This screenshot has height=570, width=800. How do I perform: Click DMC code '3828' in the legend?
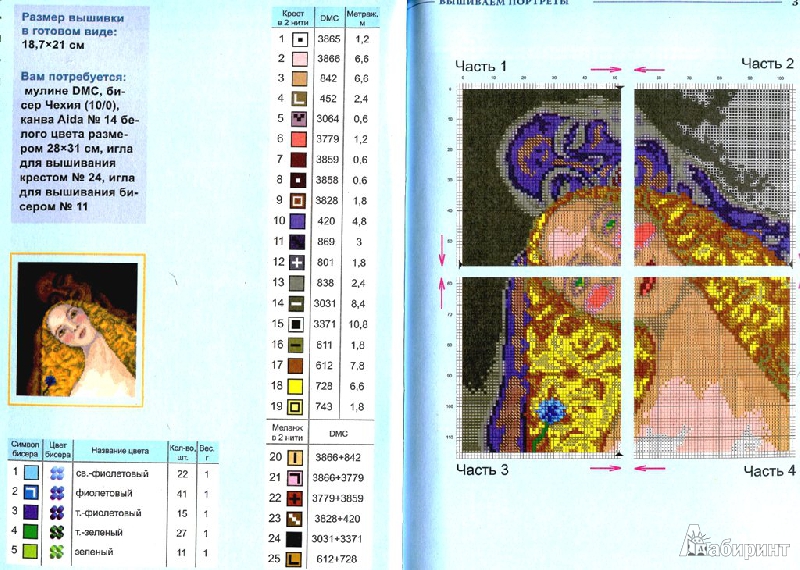327,201
